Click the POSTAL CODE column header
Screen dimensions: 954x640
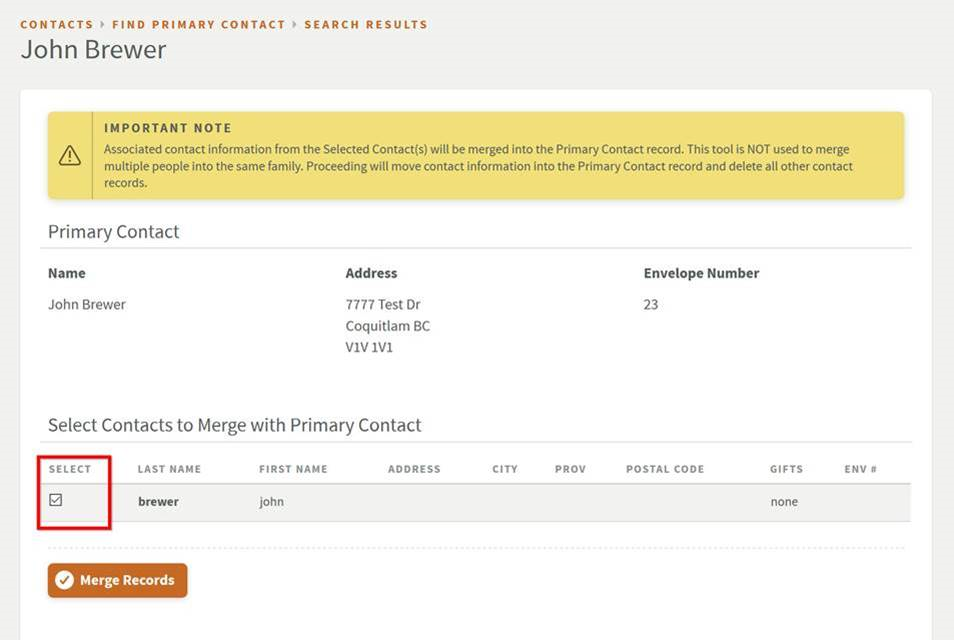pyautogui.click(x=664, y=468)
